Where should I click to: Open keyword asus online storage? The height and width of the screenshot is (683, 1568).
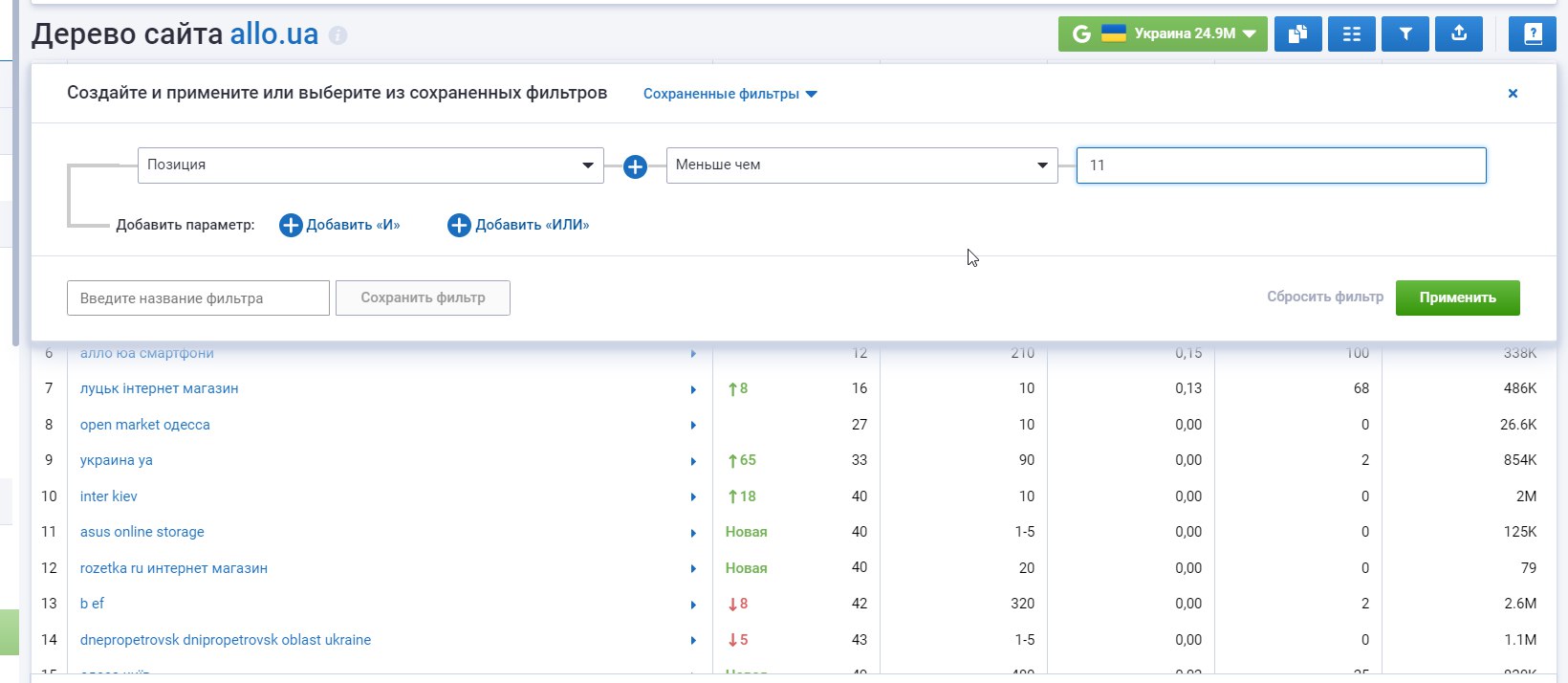142,532
